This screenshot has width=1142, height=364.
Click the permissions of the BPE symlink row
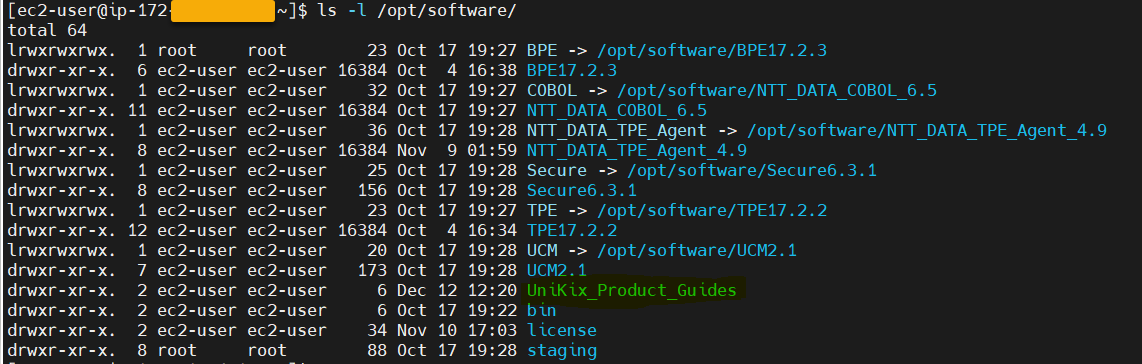click(x=62, y=51)
